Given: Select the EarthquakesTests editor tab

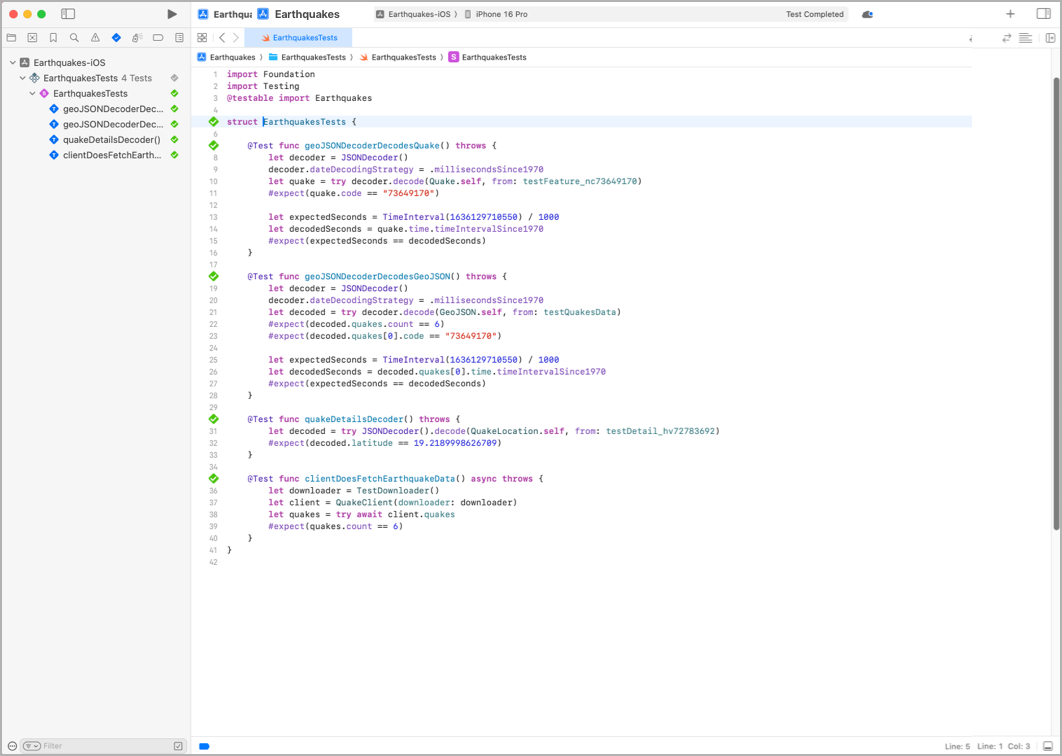Looking at the screenshot, I should [x=299, y=38].
